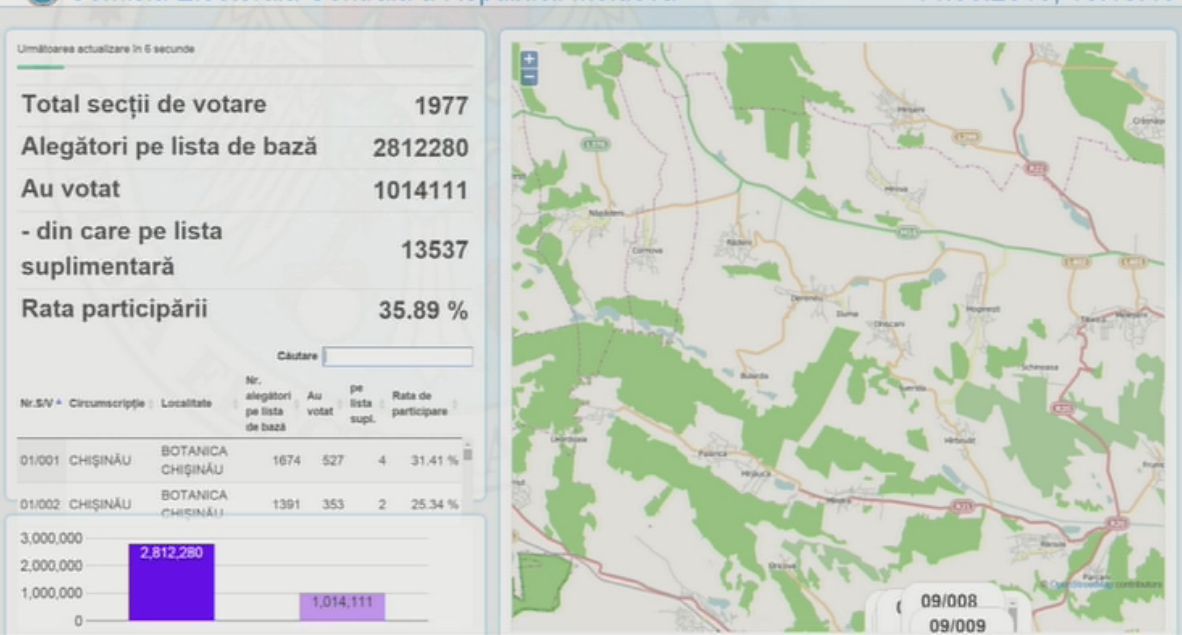Sort table by Rata de participare column
Screen dimensions: 1182x635
click(x=421, y=403)
